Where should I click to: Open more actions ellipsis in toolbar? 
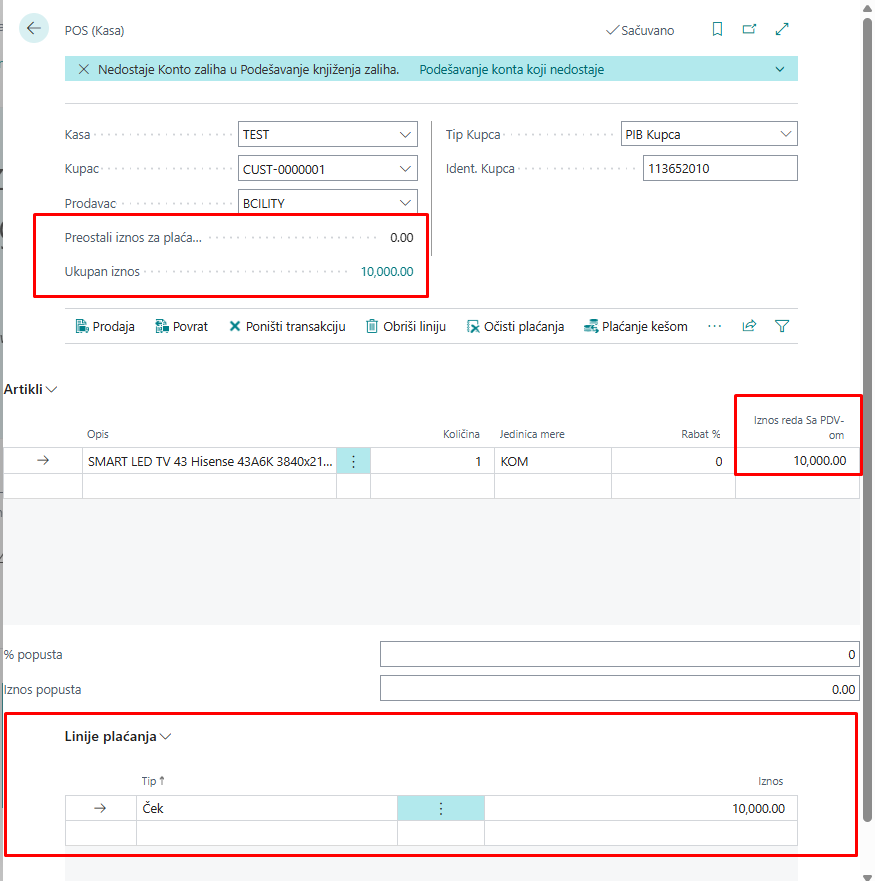click(714, 326)
